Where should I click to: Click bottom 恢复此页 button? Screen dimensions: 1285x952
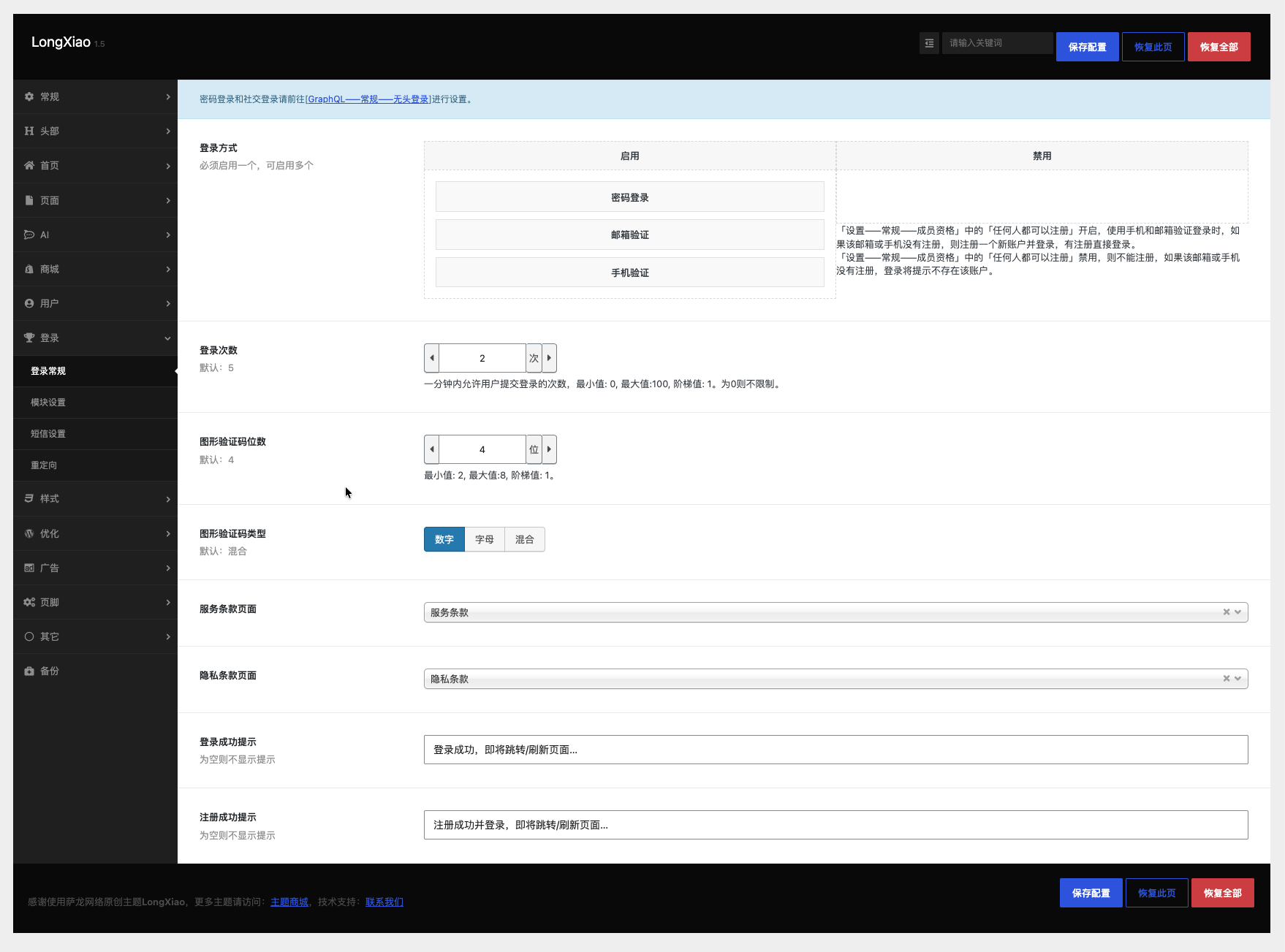(x=1156, y=893)
